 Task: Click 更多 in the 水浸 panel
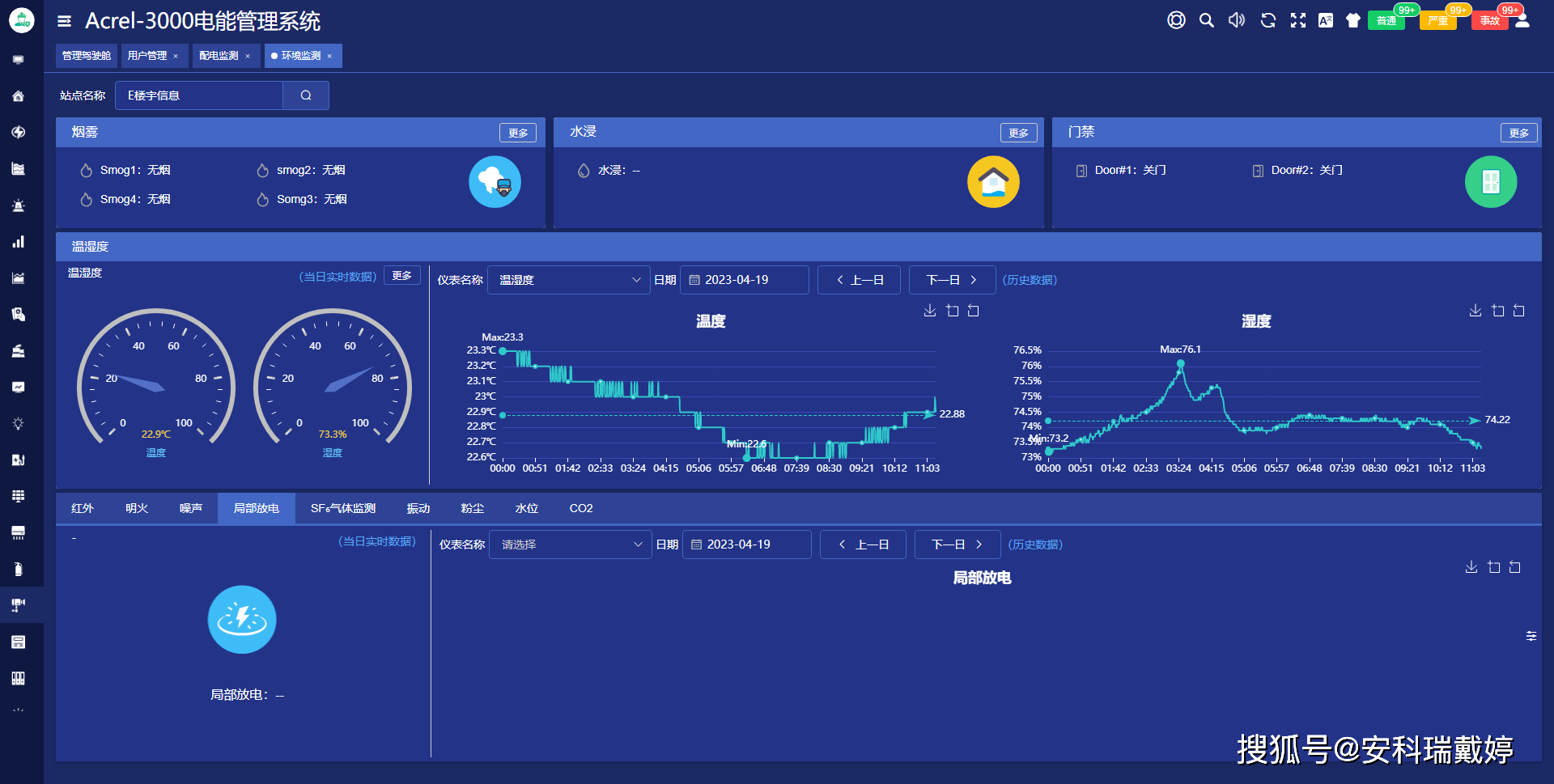coord(1018,133)
